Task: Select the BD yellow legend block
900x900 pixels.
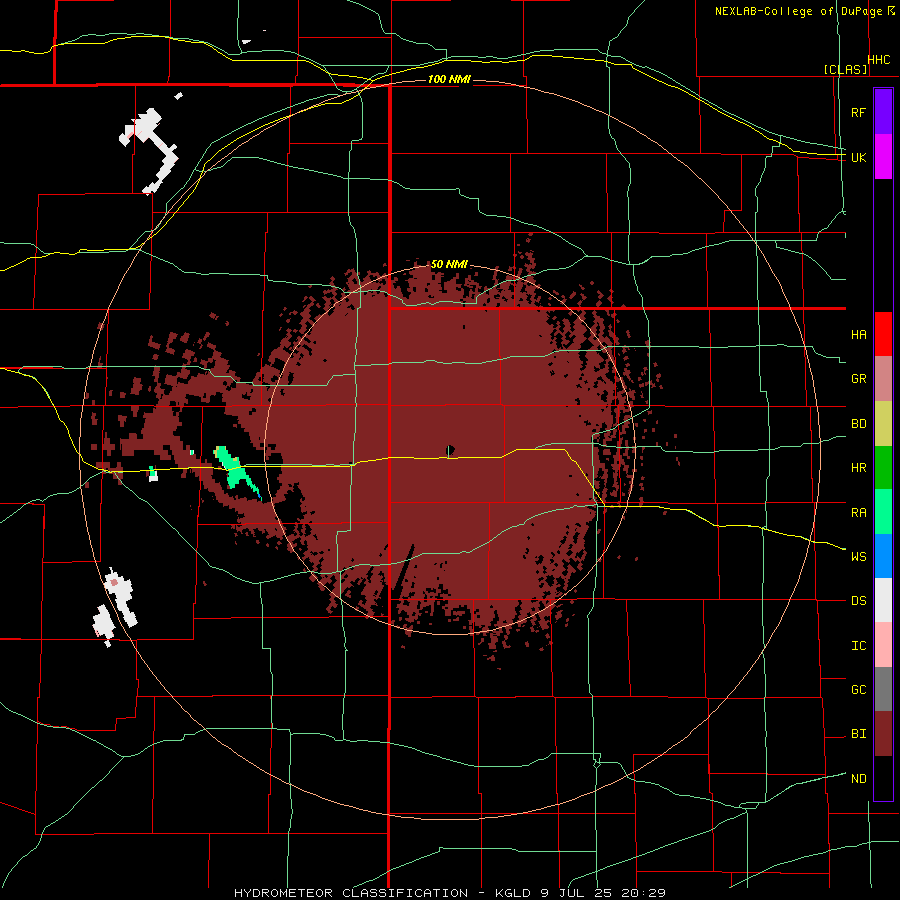Action: tap(883, 423)
